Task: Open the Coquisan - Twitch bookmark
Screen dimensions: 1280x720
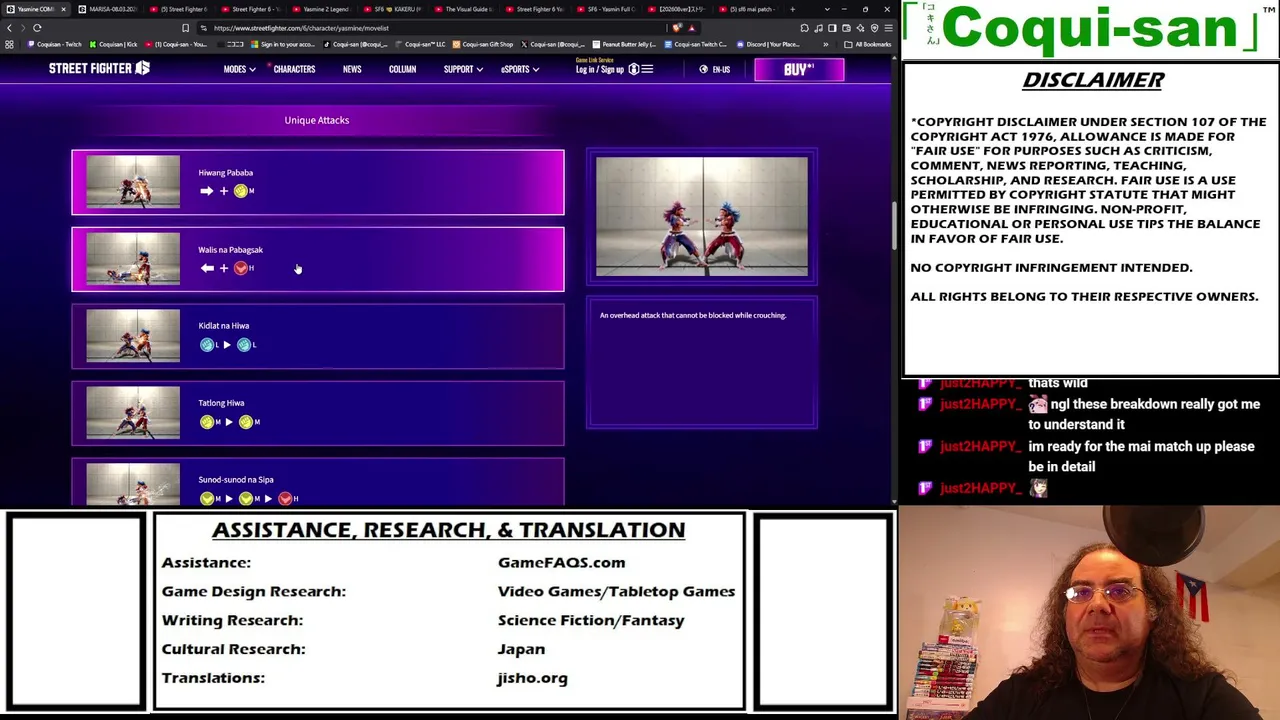Action: [x=56, y=44]
